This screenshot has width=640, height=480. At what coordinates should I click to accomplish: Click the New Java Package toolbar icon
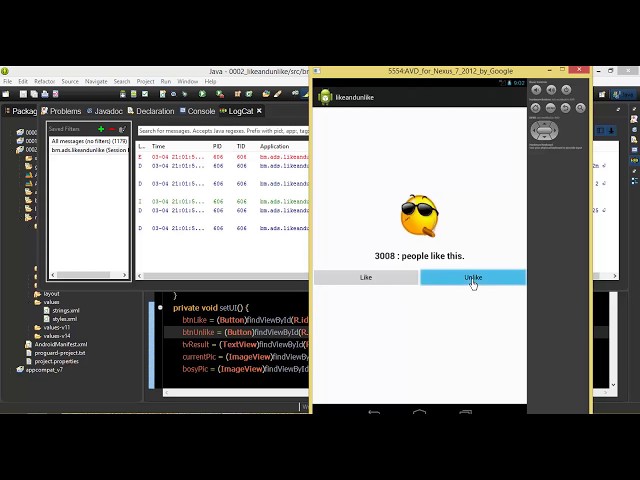tap(238, 94)
